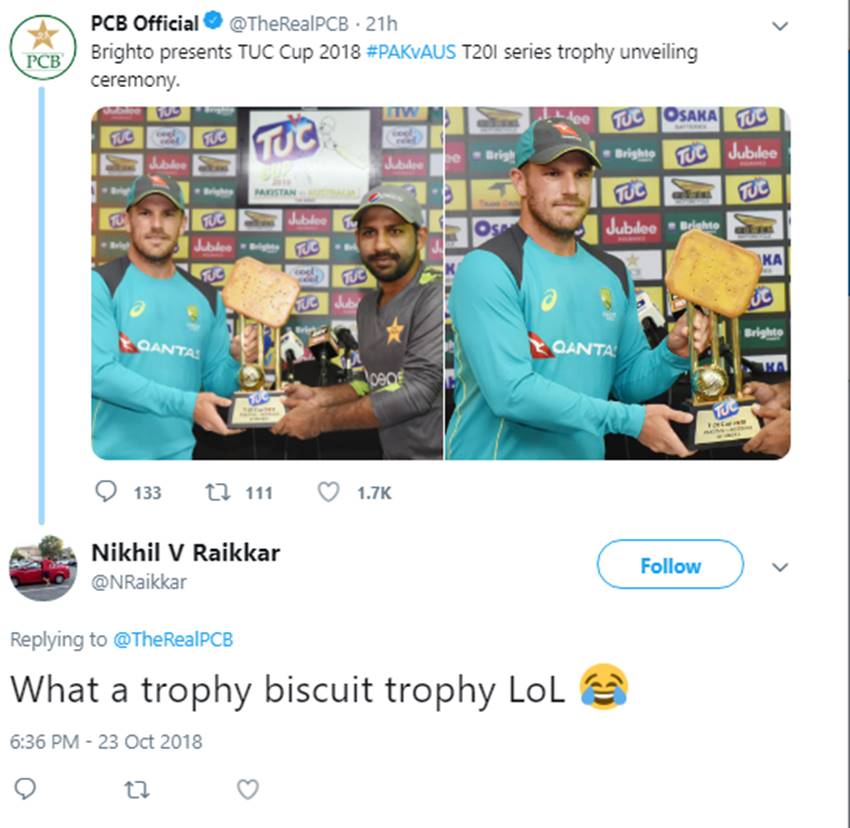
Task: View left photo of two captains with trophy
Action: coord(267,283)
